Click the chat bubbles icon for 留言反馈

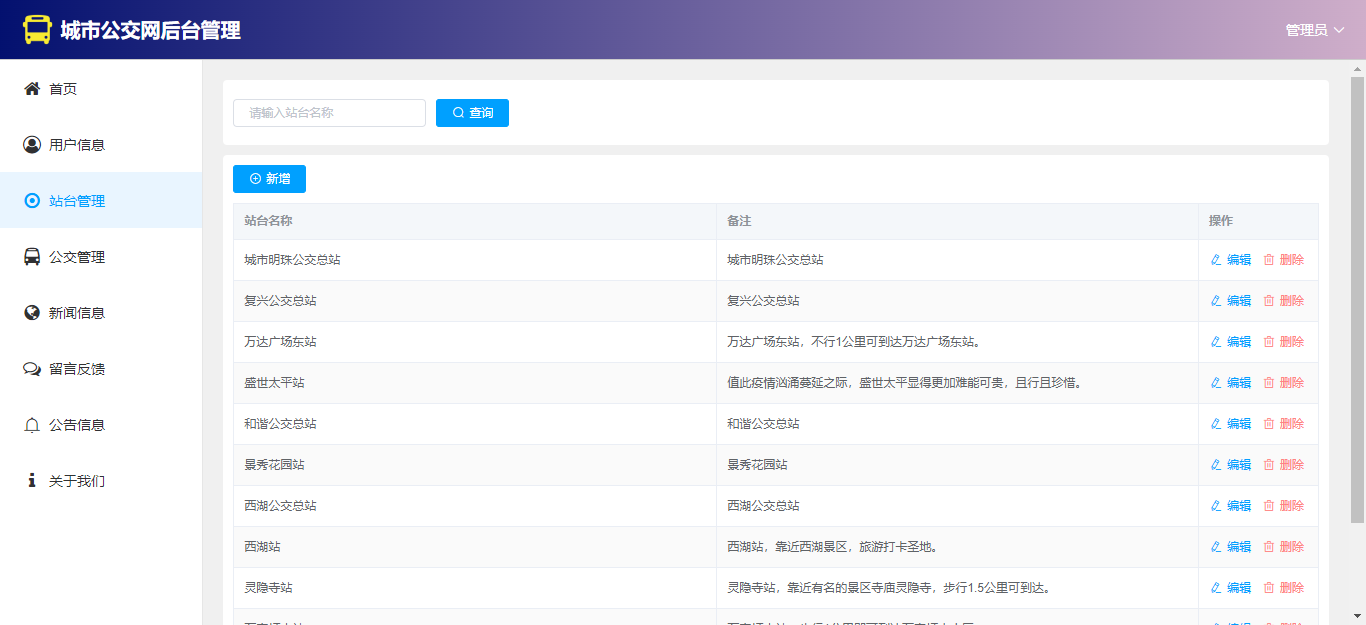(x=32, y=369)
